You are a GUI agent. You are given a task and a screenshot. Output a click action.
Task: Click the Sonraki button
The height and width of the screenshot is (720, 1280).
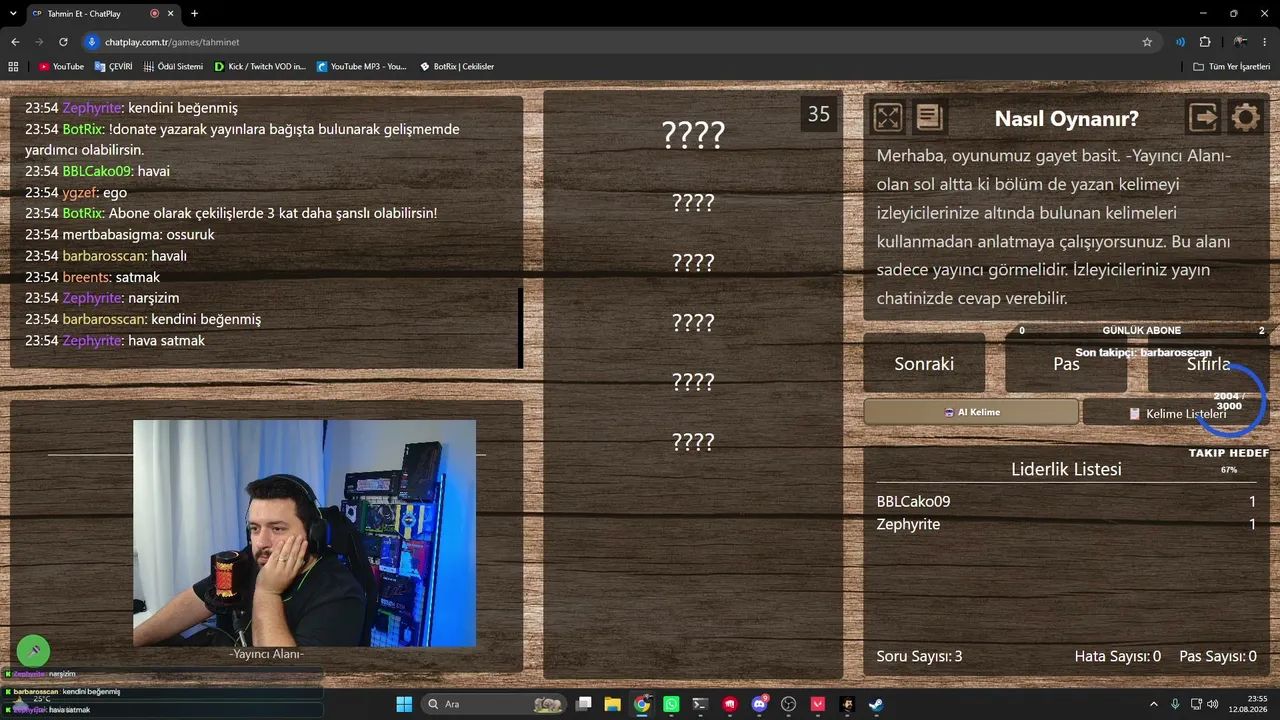pos(924,364)
